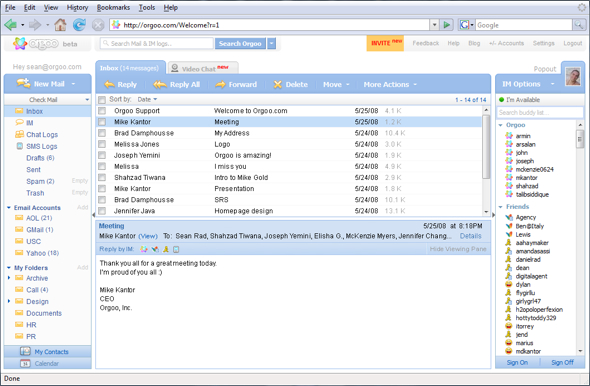Screen dimensions: 590x386
Task: Click the AIM running man icon in Reply by IM
Action: 166,249
